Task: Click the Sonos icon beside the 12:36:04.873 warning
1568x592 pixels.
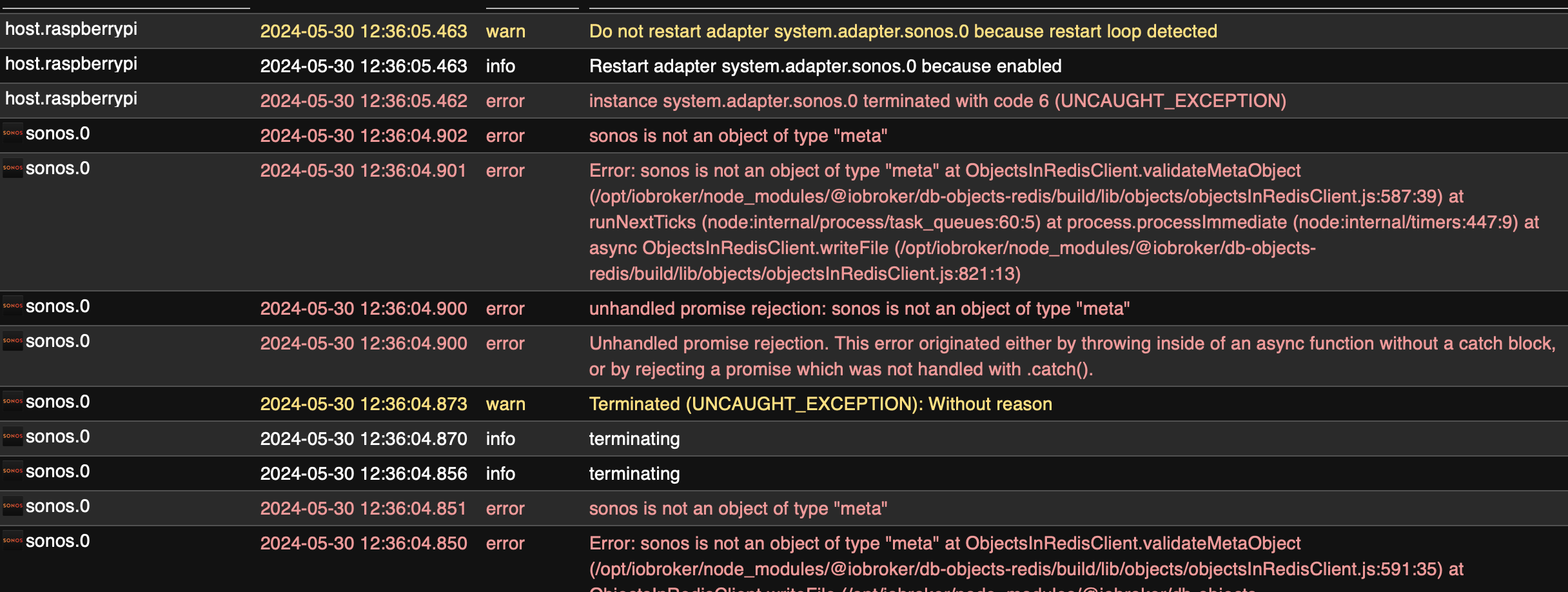Action: click(x=13, y=402)
